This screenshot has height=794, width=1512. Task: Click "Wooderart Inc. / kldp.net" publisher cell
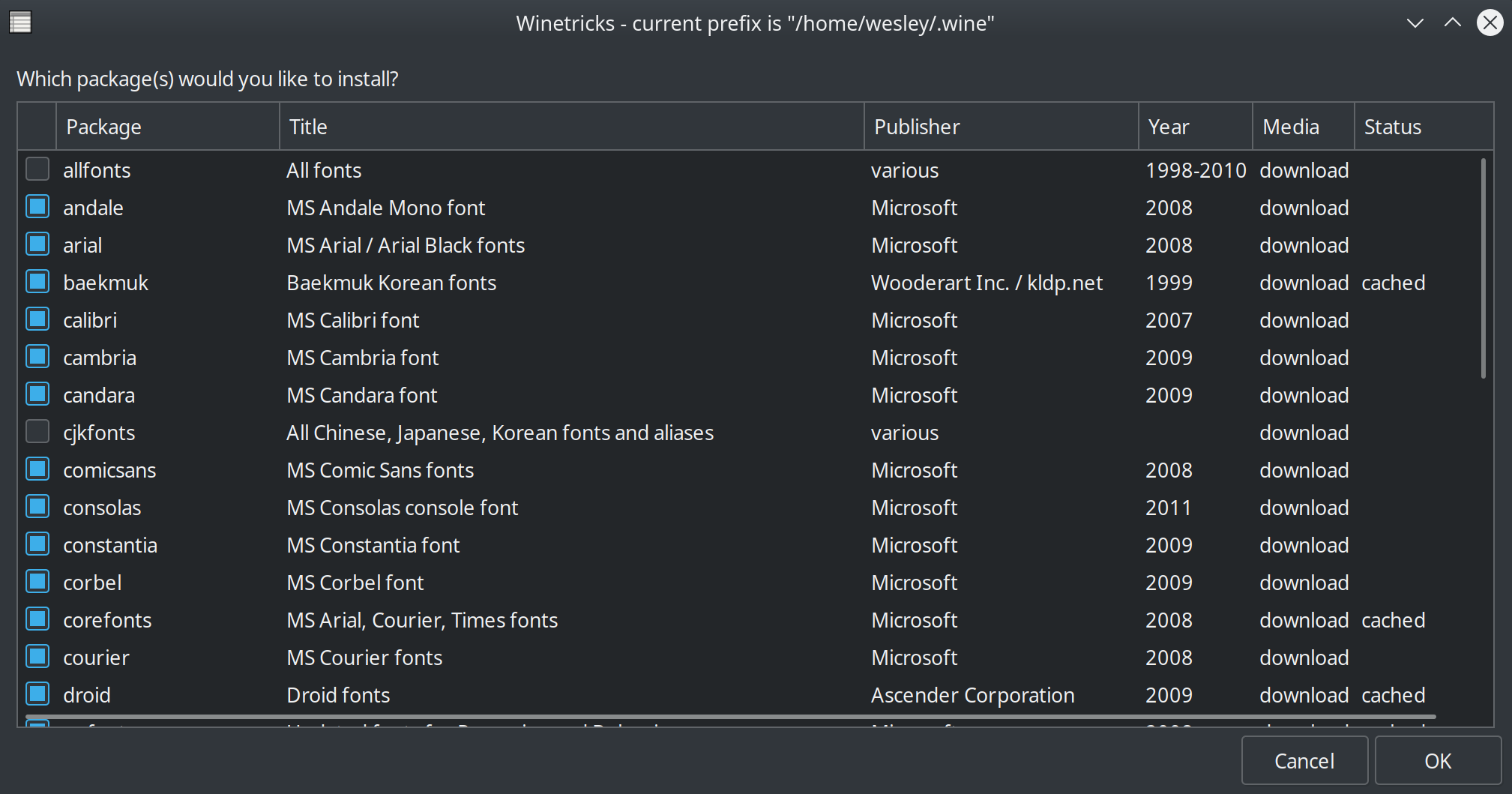tap(987, 283)
